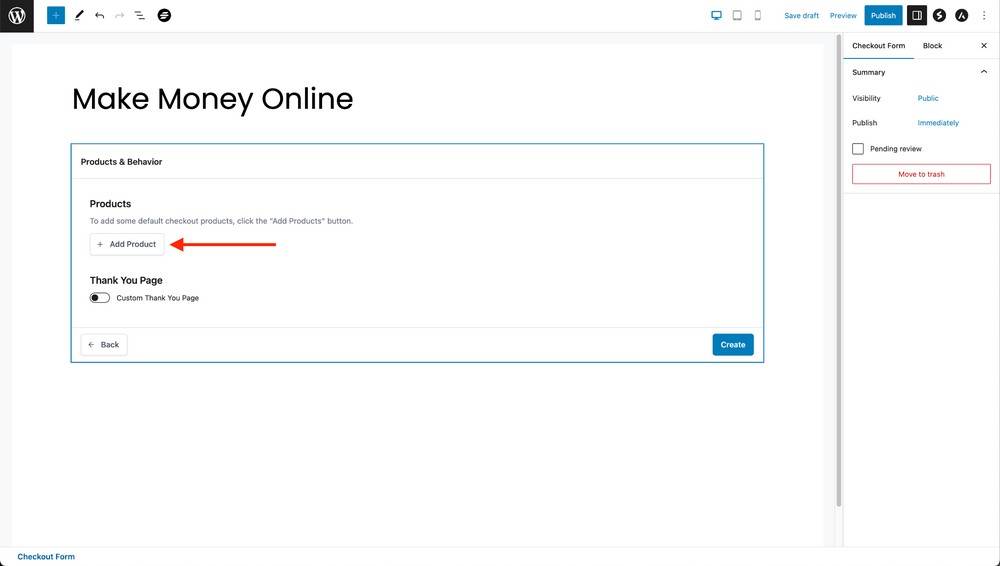
Task: Click the WordPress logo icon
Action: (17, 16)
